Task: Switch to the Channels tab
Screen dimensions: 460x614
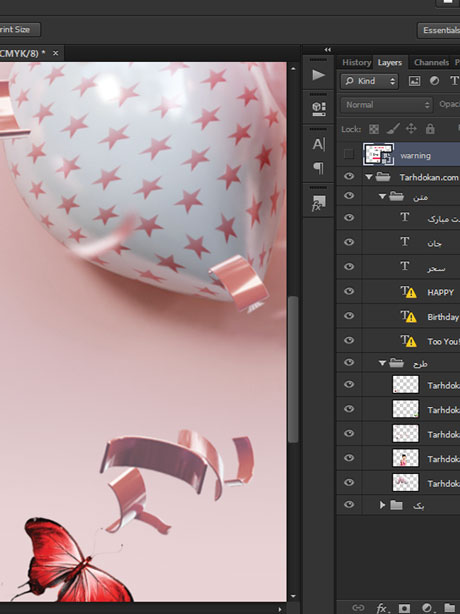Action: click(x=431, y=63)
